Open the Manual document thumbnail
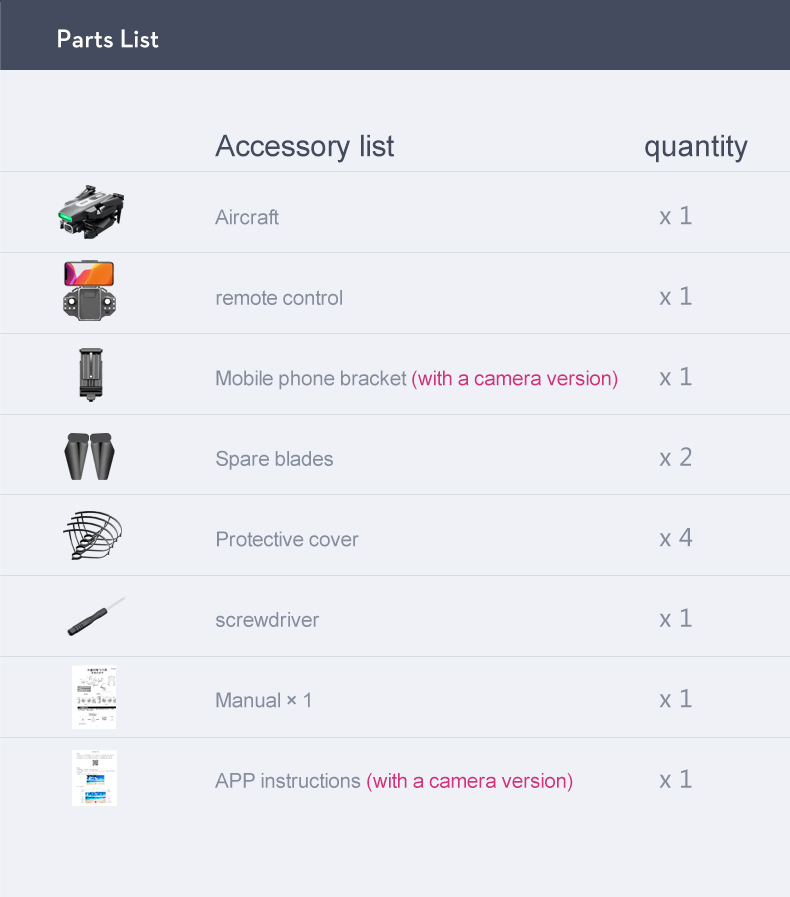The height and width of the screenshot is (897, 790). click(x=94, y=697)
